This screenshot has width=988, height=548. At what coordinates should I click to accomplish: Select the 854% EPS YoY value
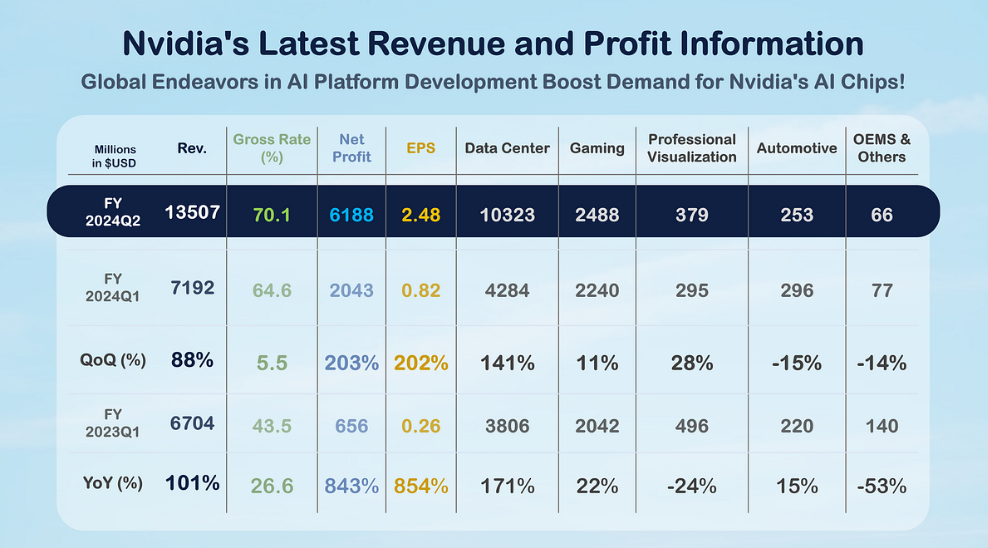coord(421,486)
